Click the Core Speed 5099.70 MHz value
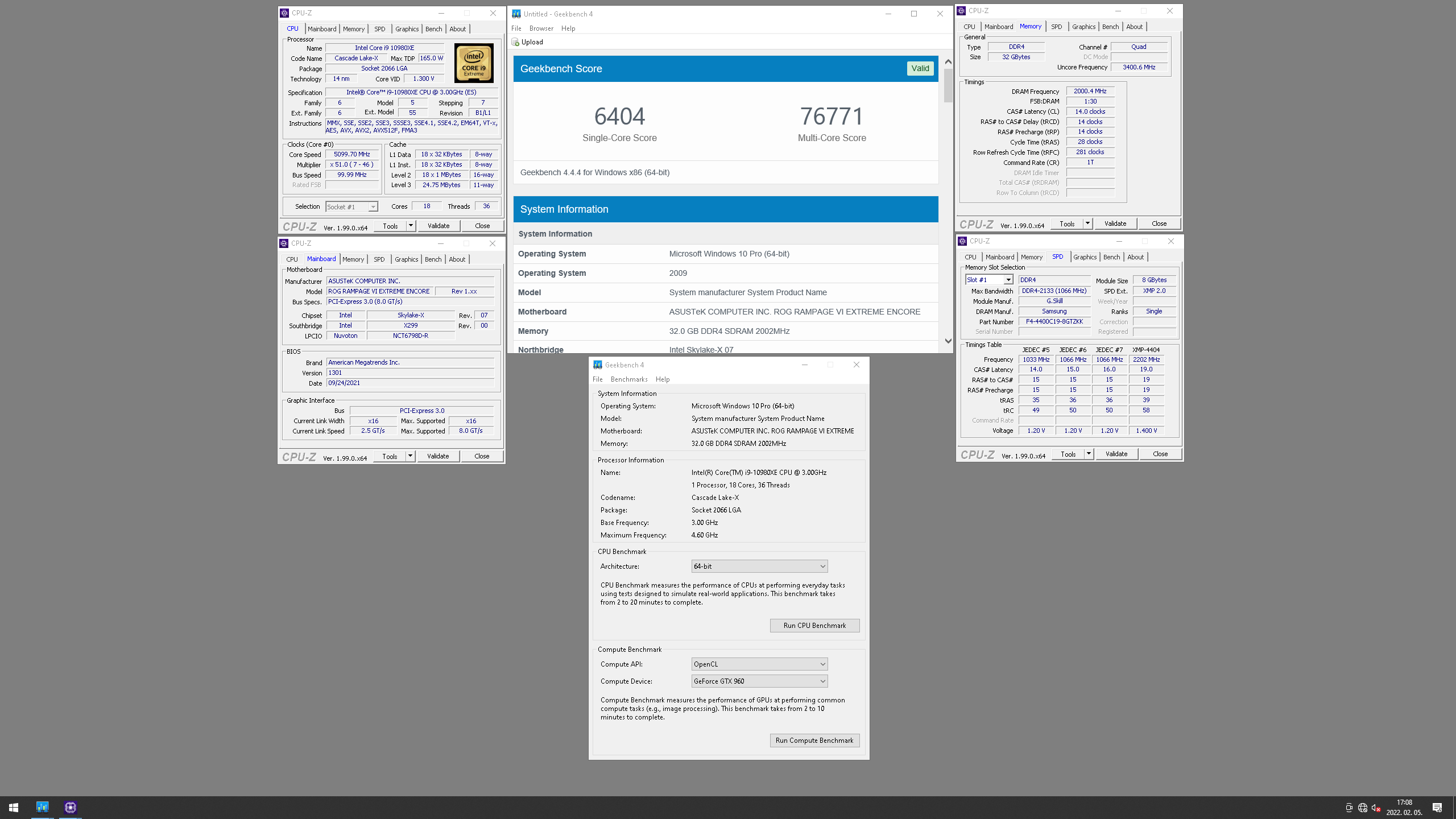This screenshot has width=1456, height=819. pos(352,155)
